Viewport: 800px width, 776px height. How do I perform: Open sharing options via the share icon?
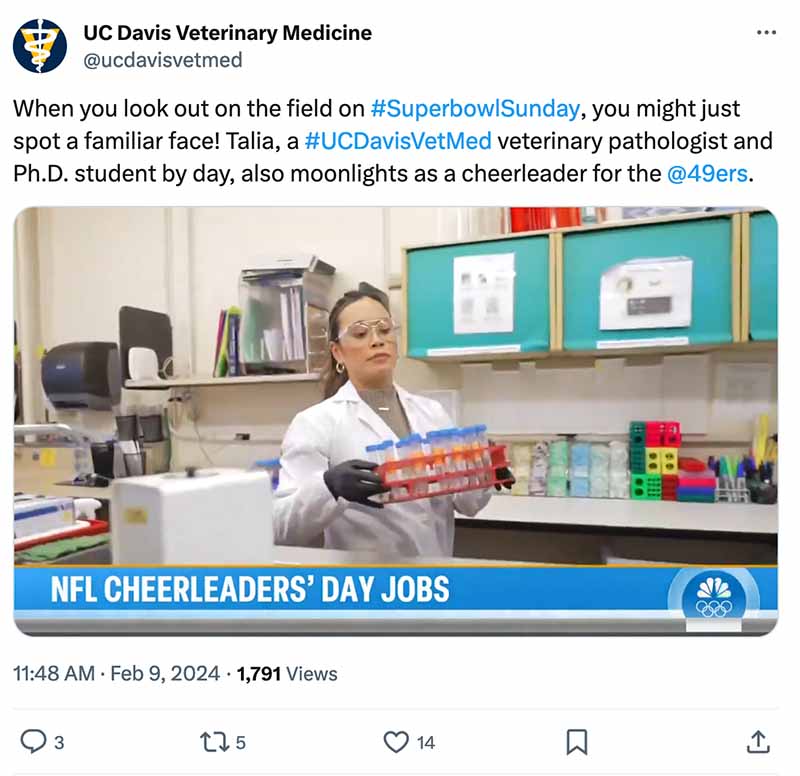[x=758, y=740]
